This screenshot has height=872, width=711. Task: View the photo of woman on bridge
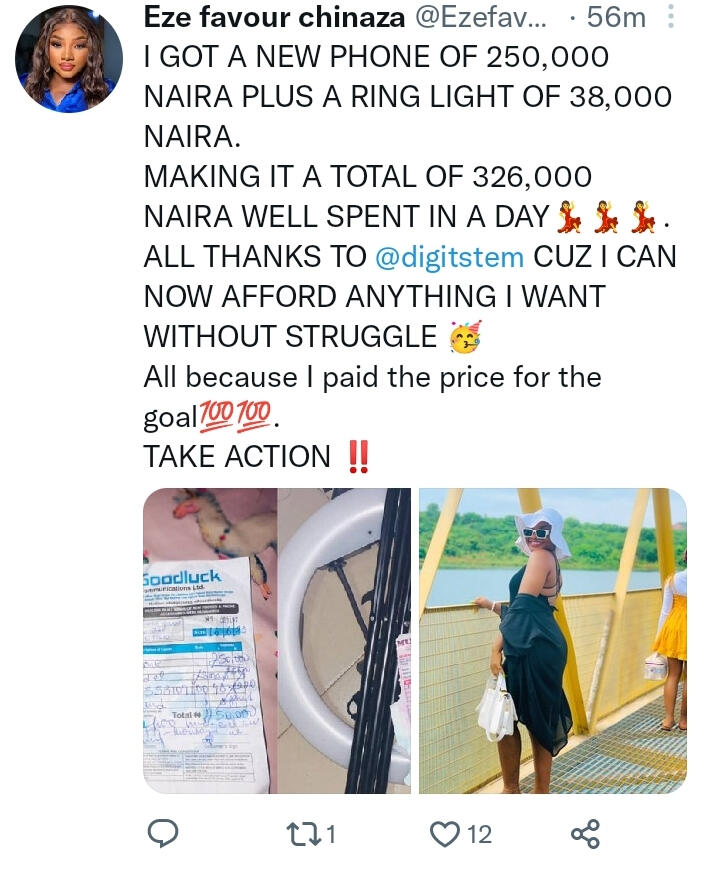[552, 641]
